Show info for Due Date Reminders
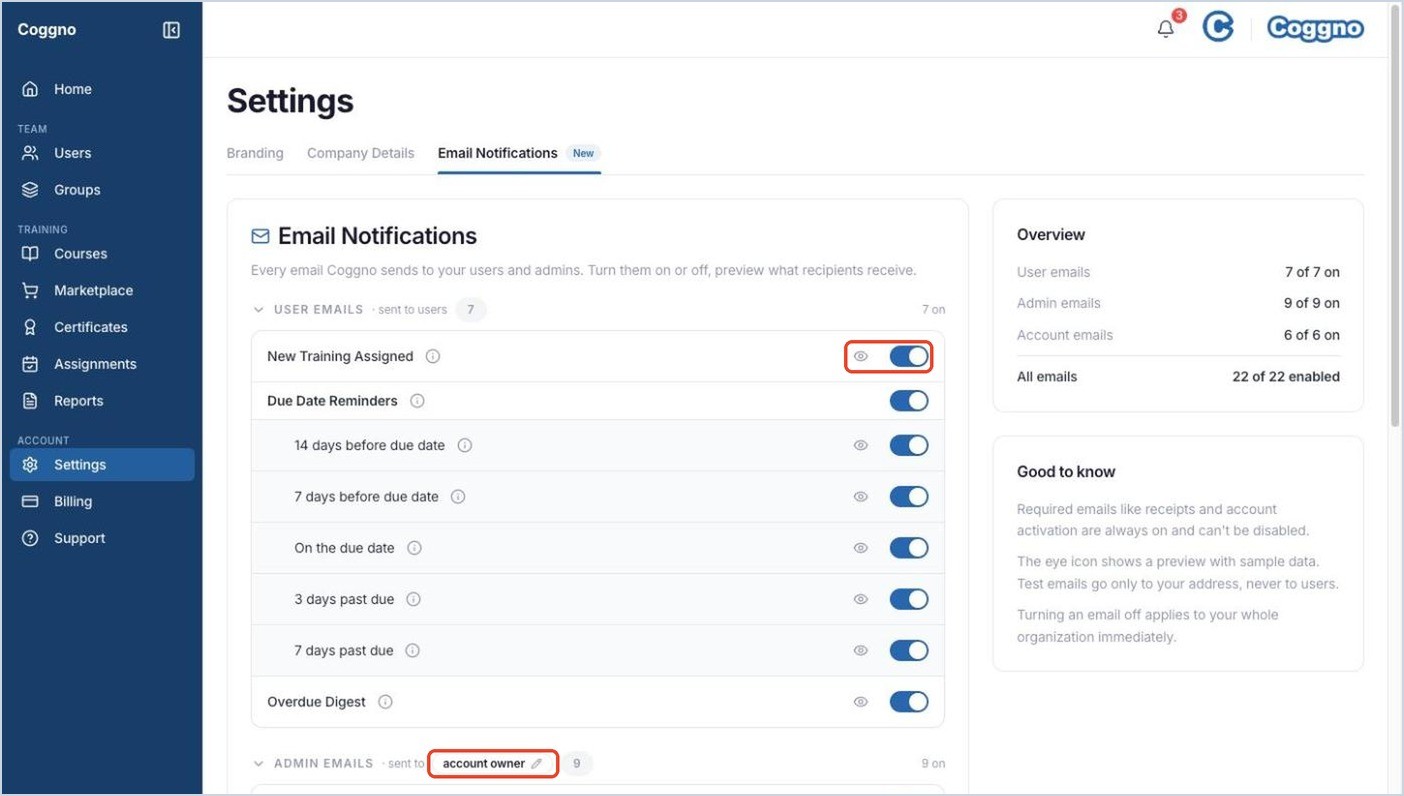The width and height of the screenshot is (1404, 796). point(417,401)
